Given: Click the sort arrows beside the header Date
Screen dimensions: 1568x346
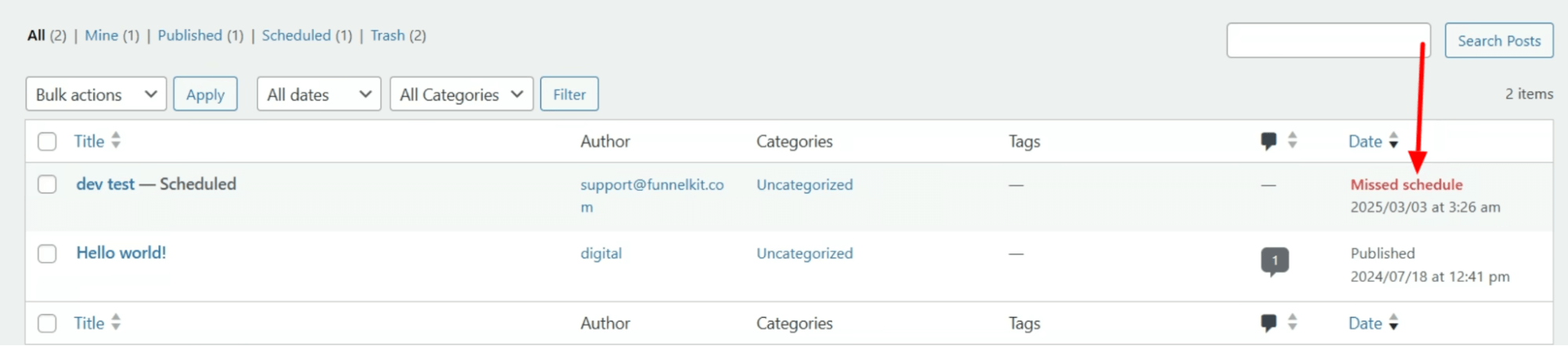Looking at the screenshot, I should [x=1393, y=140].
